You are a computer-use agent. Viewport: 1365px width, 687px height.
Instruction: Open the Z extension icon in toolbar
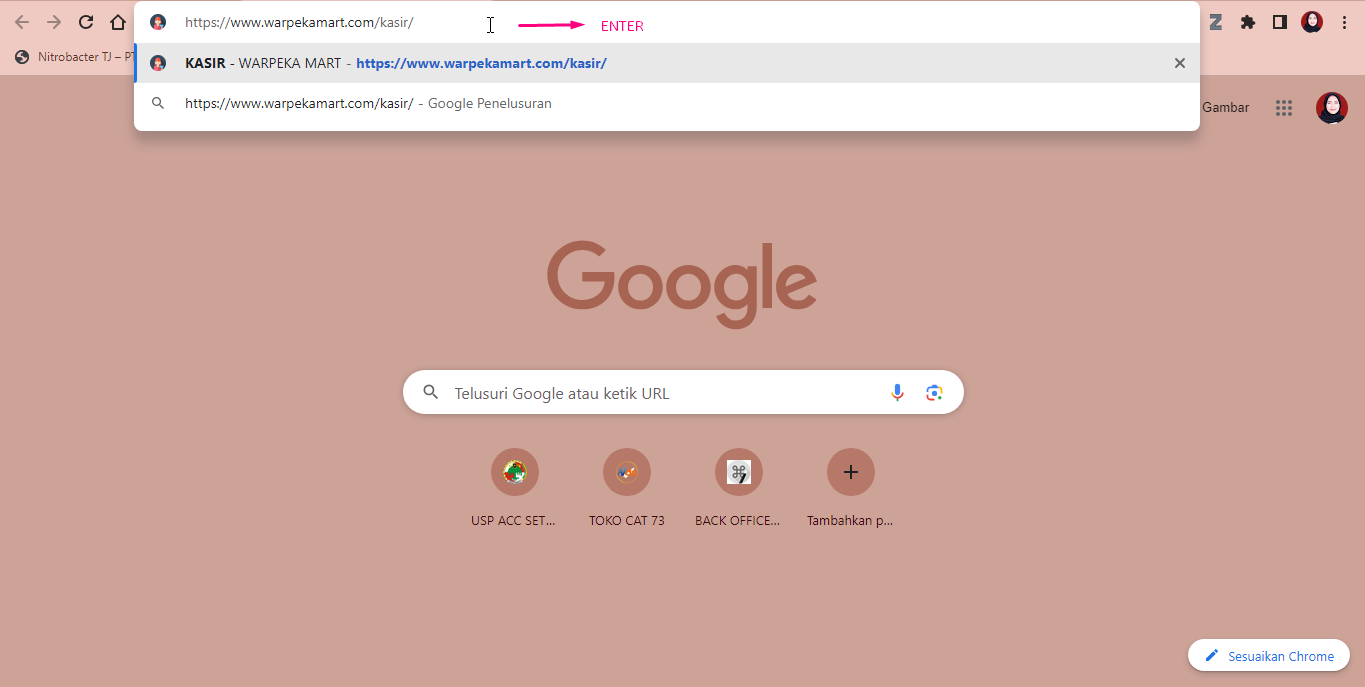coord(1216,22)
